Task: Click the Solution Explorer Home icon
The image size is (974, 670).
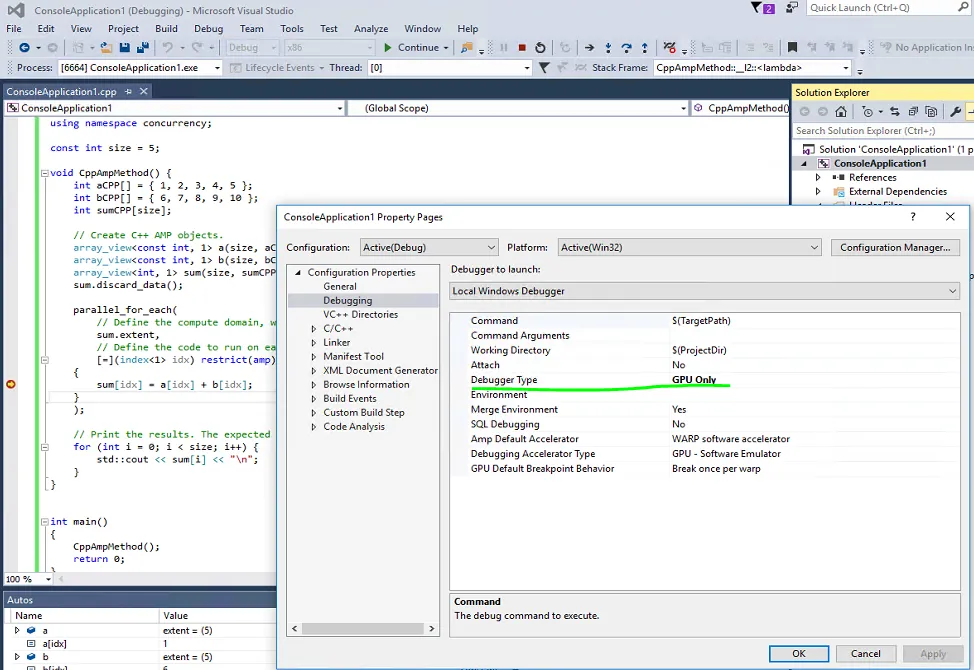Action: pyautogui.click(x=842, y=112)
